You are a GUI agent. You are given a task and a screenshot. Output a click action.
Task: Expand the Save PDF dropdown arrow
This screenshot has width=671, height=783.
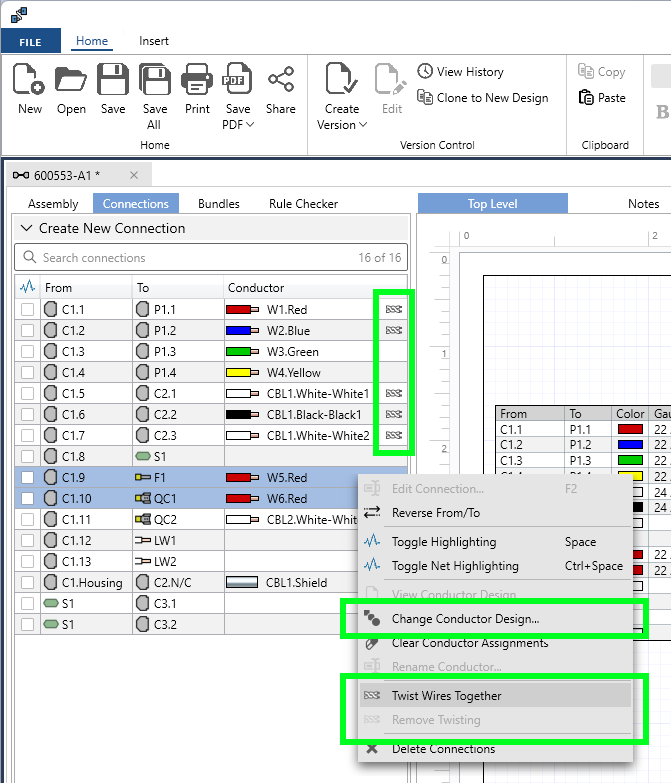click(x=250, y=125)
